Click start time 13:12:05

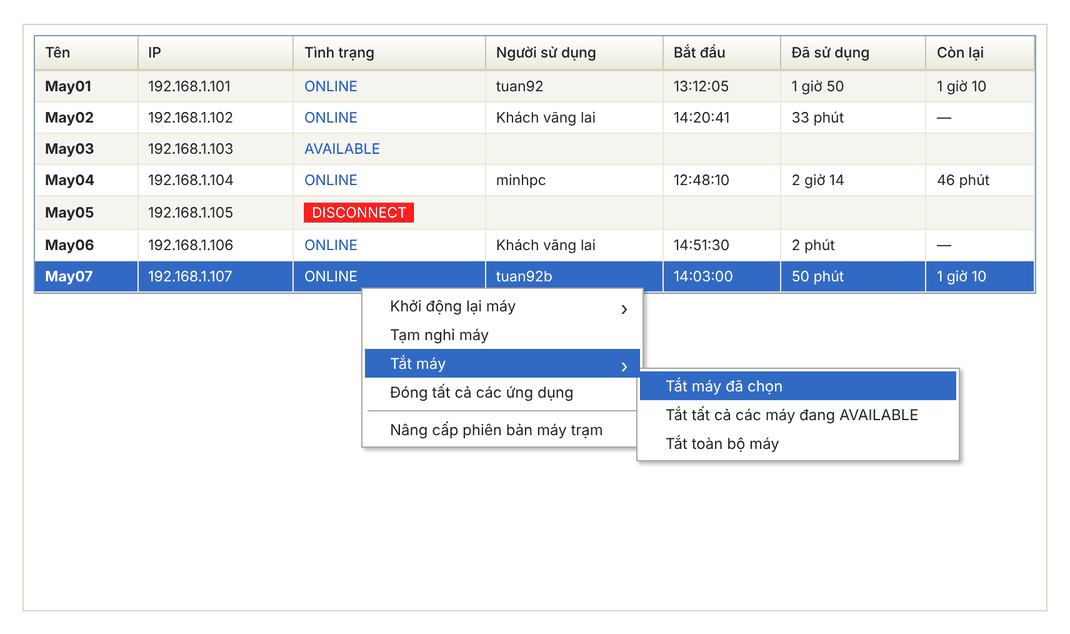(701, 87)
